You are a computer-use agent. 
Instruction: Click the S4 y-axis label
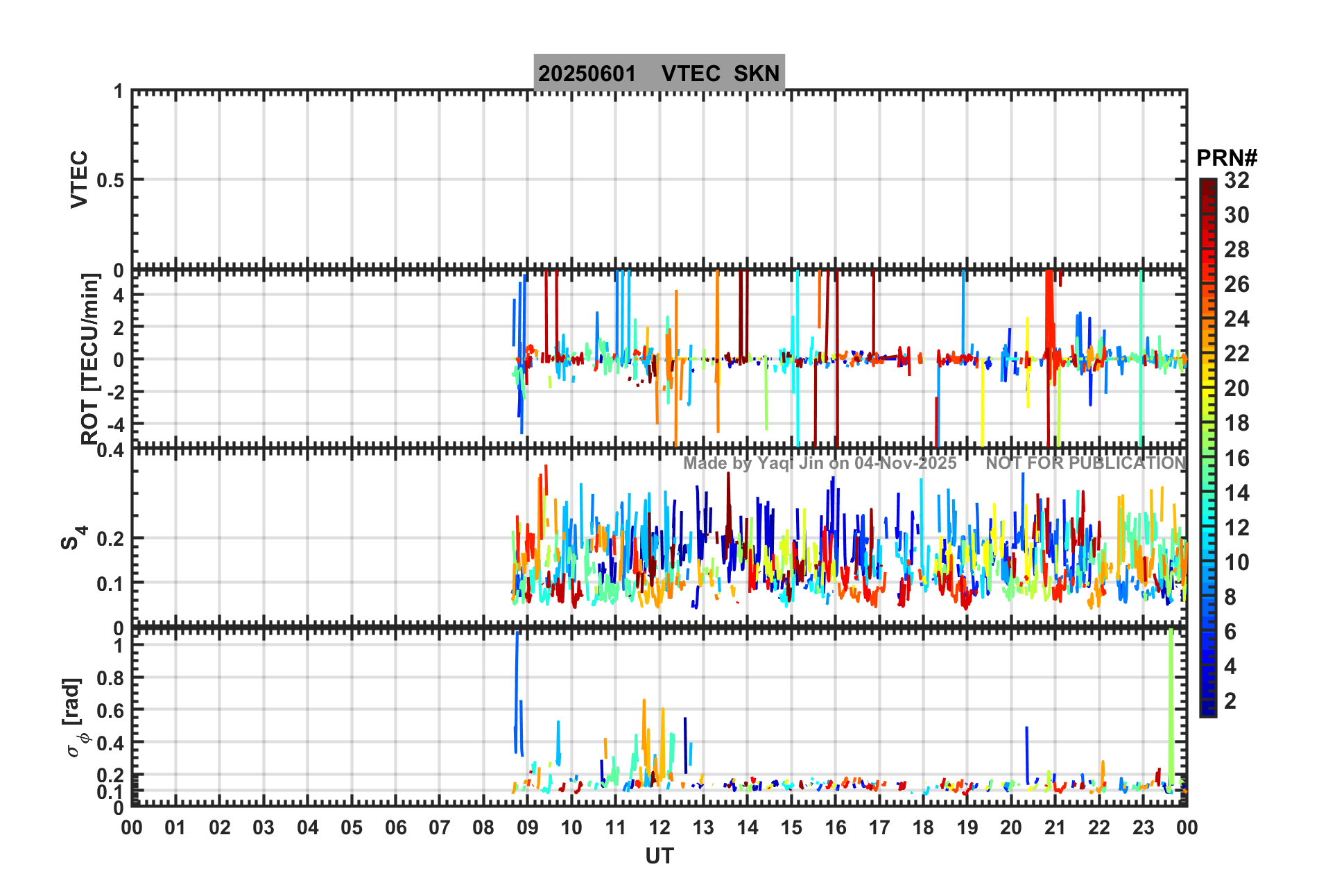point(74,537)
